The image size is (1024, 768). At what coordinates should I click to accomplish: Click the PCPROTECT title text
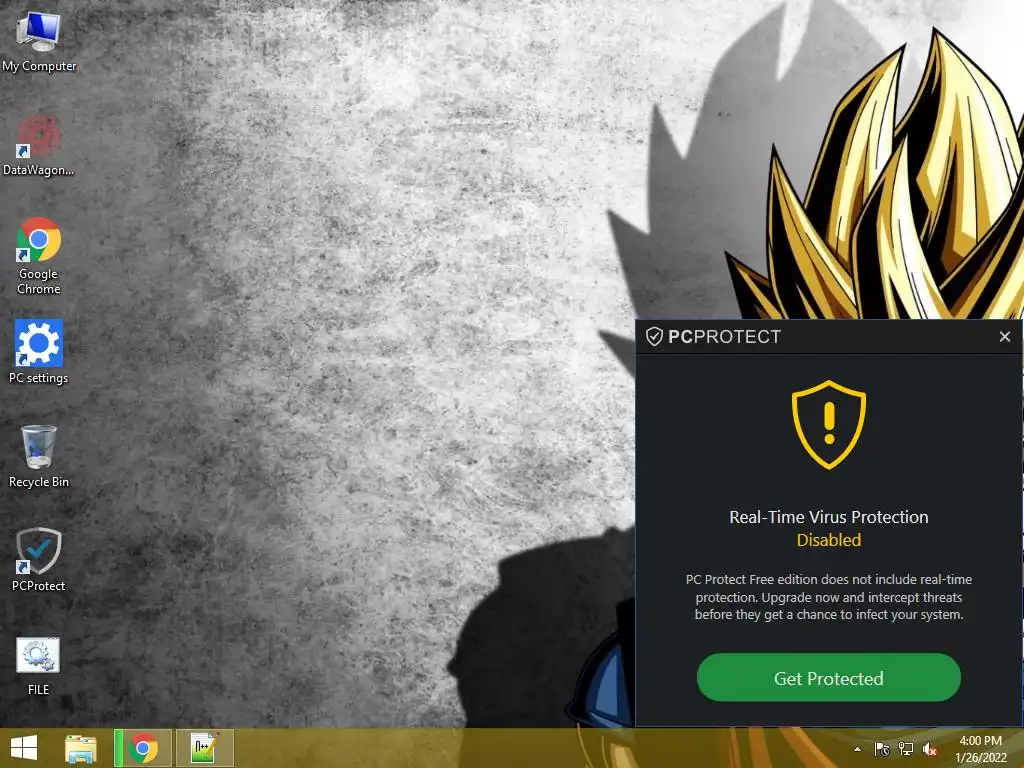pyautogui.click(x=724, y=336)
